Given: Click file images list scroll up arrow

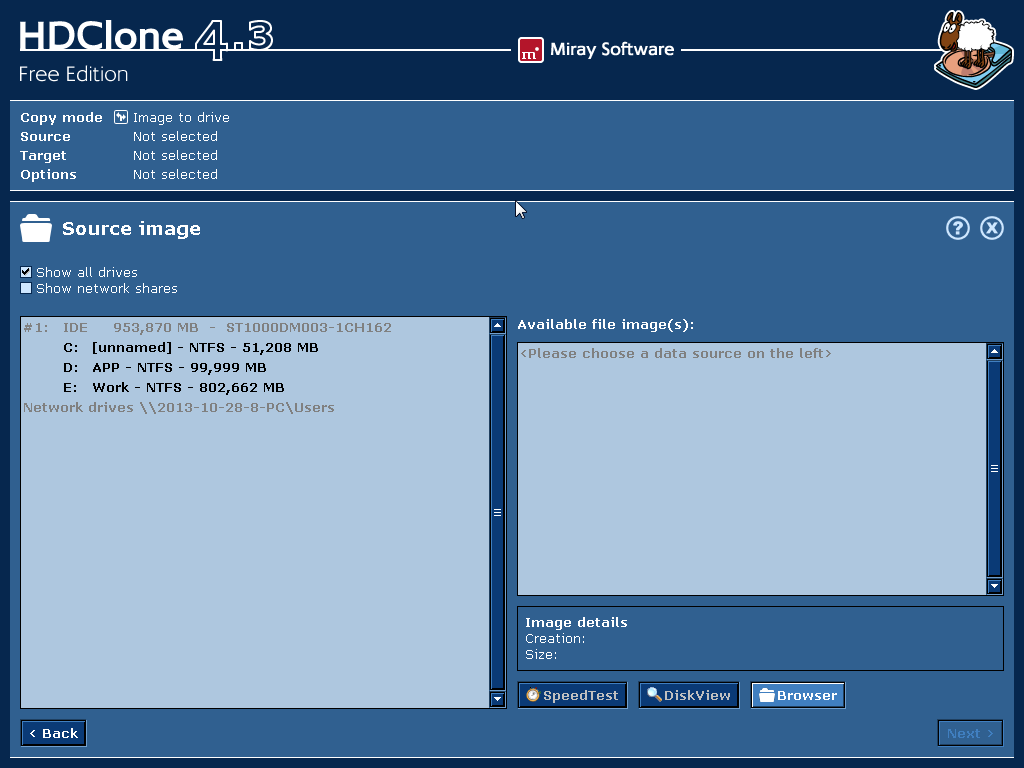Looking at the screenshot, I should pyautogui.click(x=994, y=351).
